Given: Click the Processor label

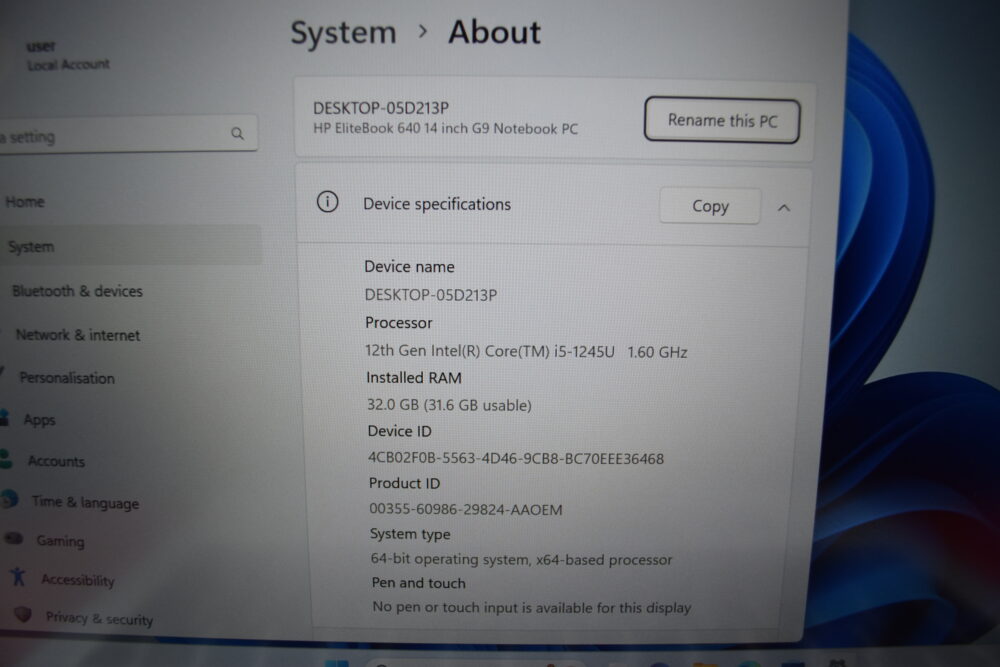Looking at the screenshot, I should click(x=399, y=323).
